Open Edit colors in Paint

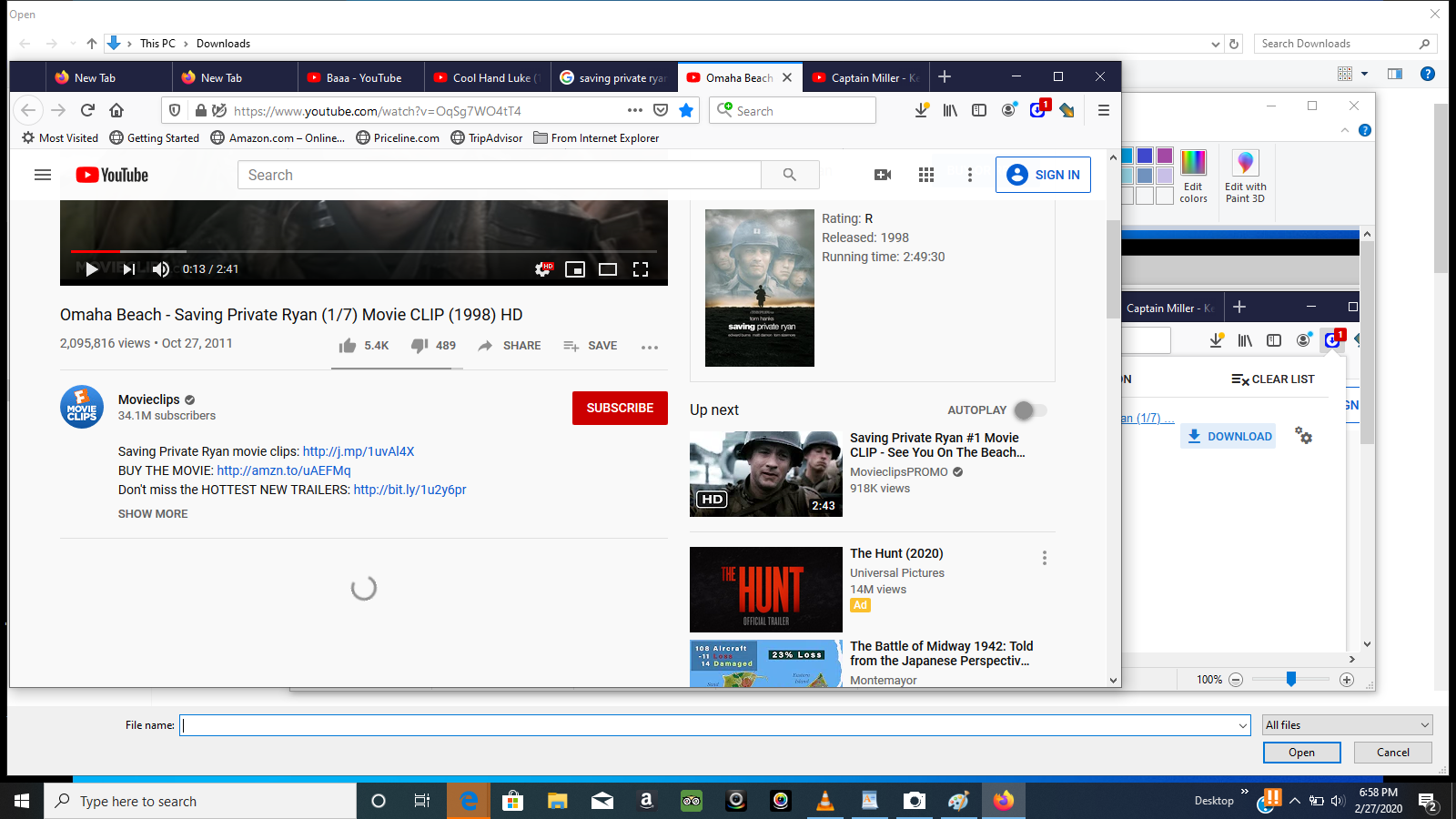pyautogui.click(x=1193, y=177)
